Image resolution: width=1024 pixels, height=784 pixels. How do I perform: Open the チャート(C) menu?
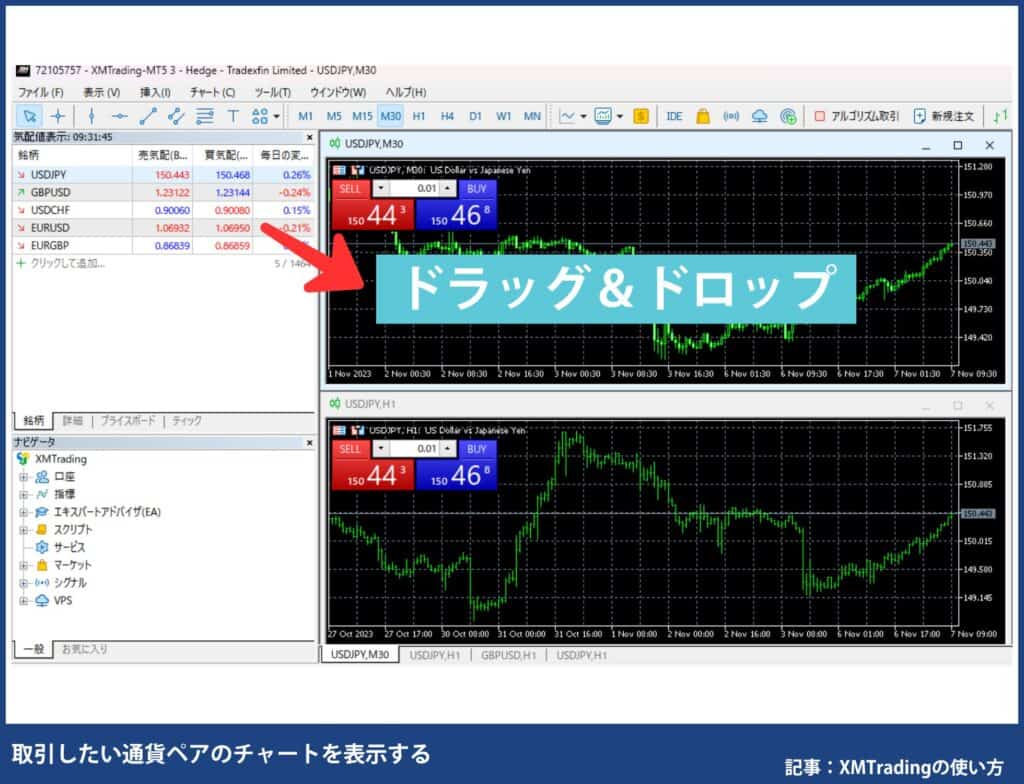212,92
